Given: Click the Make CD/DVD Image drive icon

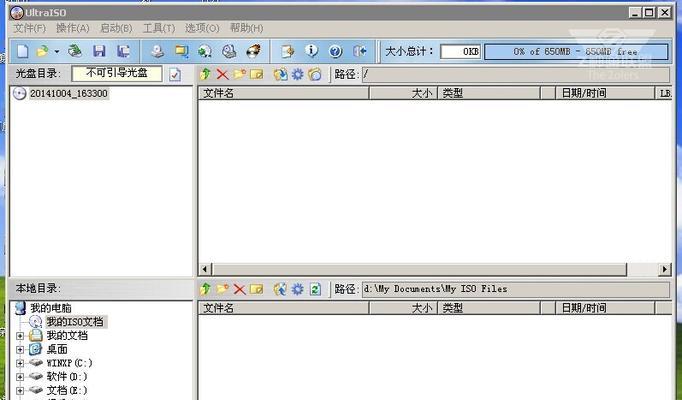Looking at the screenshot, I should click(157, 51).
